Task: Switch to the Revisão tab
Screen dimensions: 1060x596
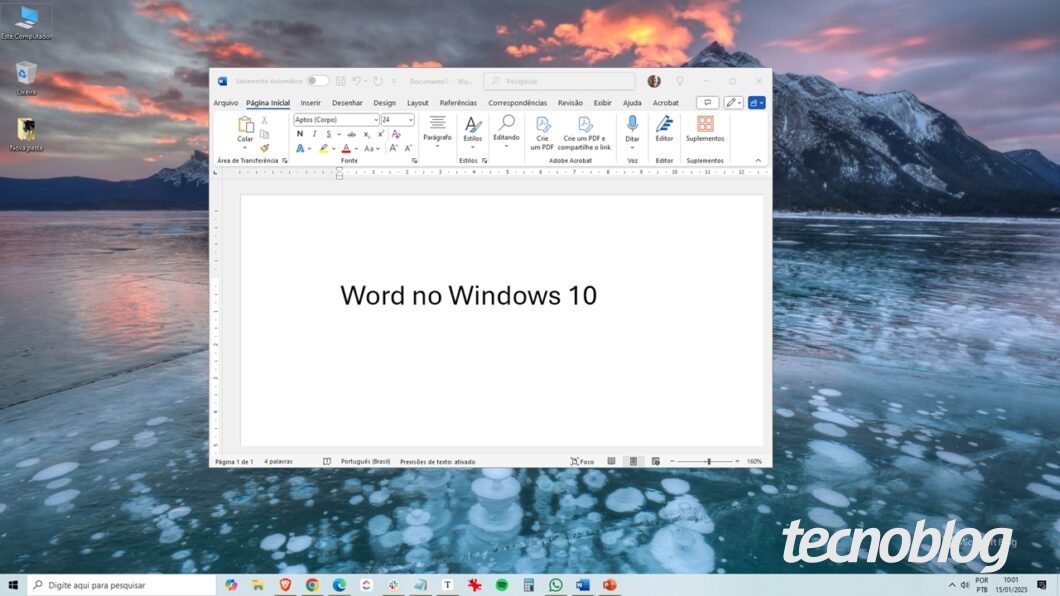Action: point(570,103)
